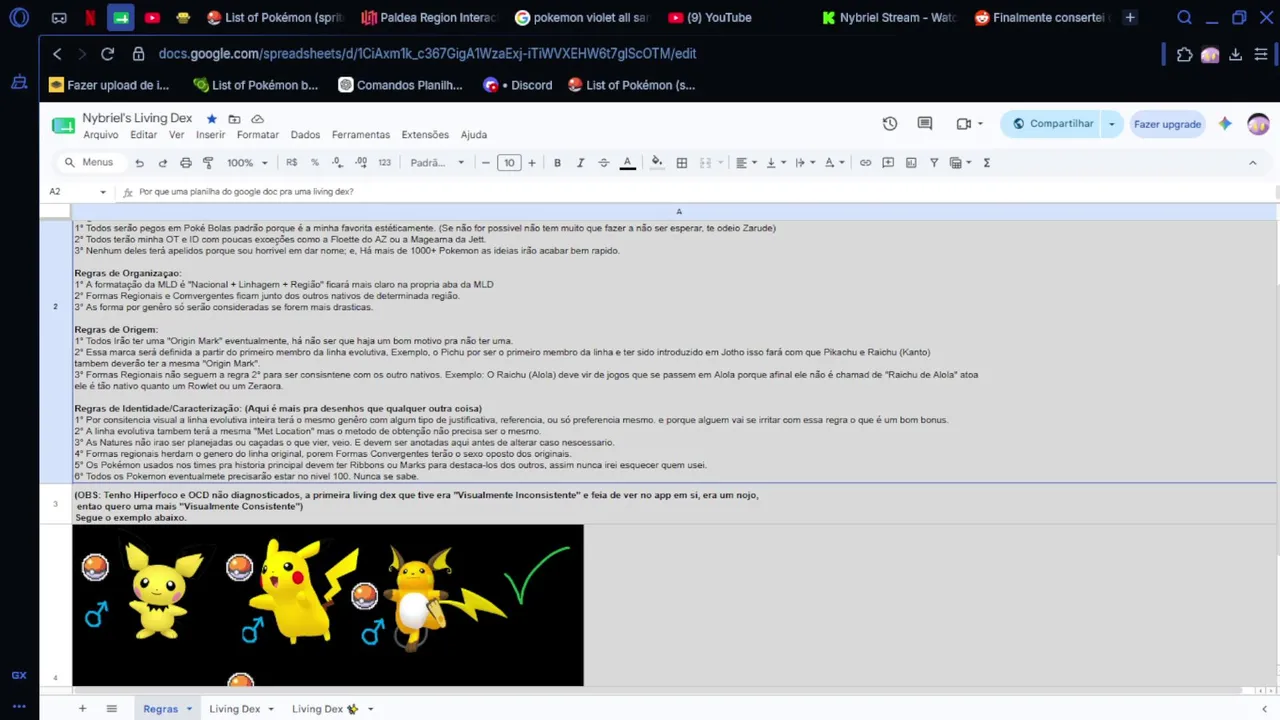Click the Compartilhar share button
Image resolution: width=1280 pixels, height=720 pixels.
point(1052,124)
